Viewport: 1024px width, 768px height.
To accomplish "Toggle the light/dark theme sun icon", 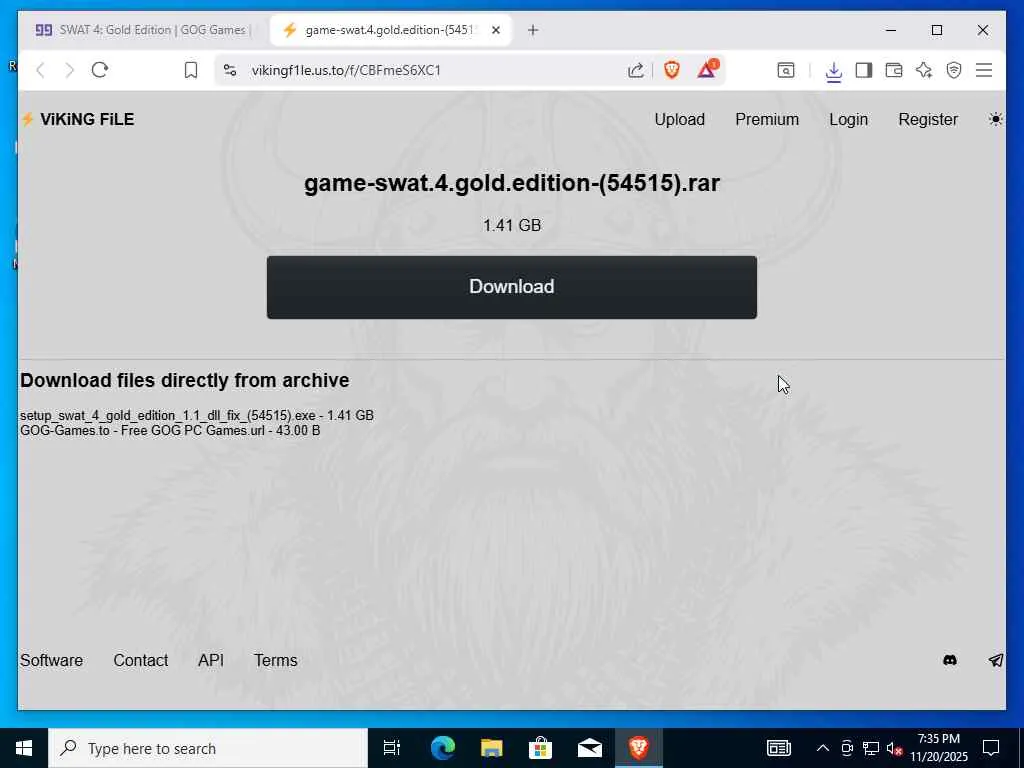I will point(995,120).
